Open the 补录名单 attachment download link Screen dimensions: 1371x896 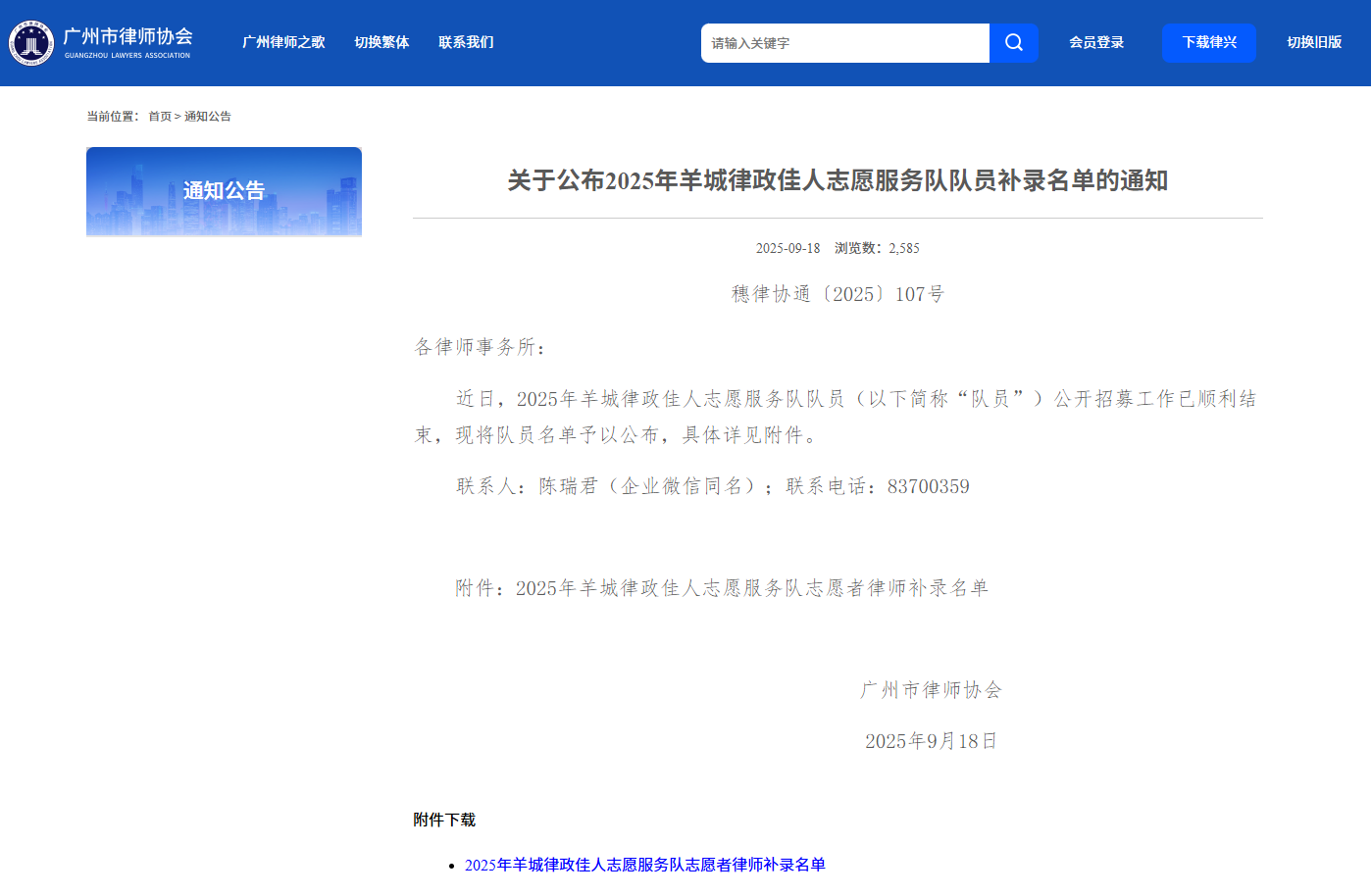(x=644, y=865)
